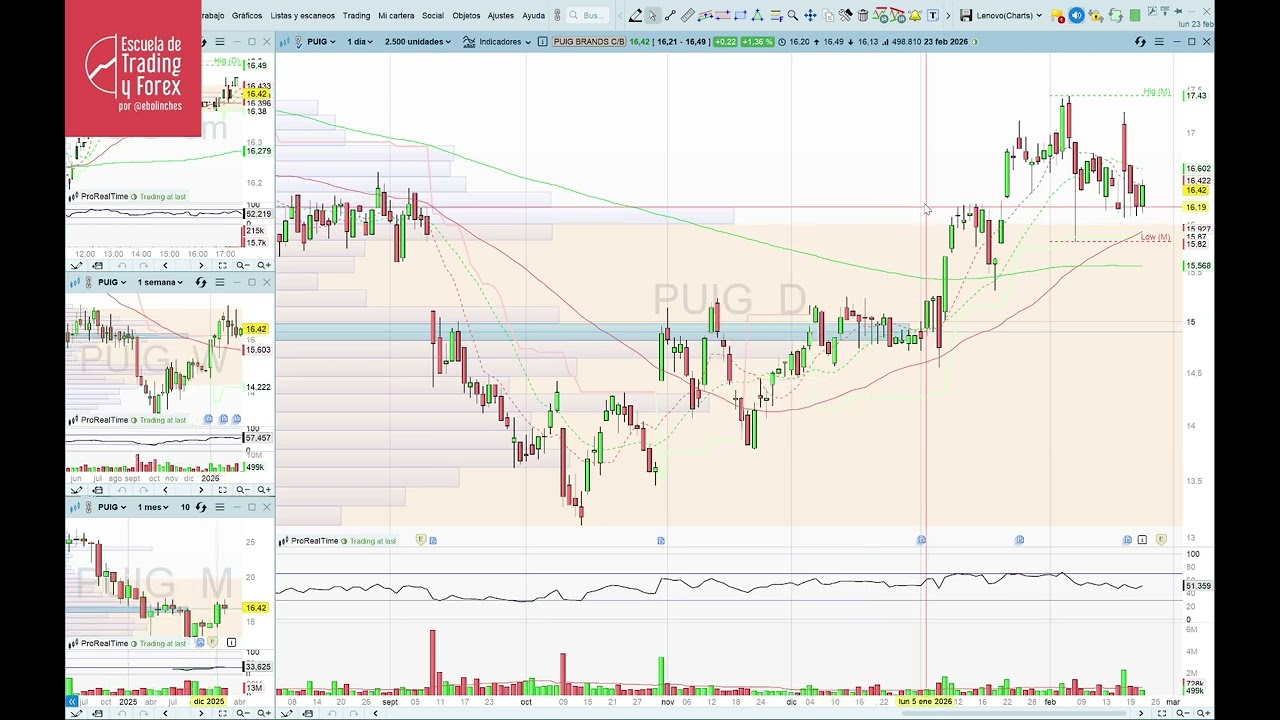Click the alert bell icon
The height and width of the screenshot is (720, 1280).
915,15
